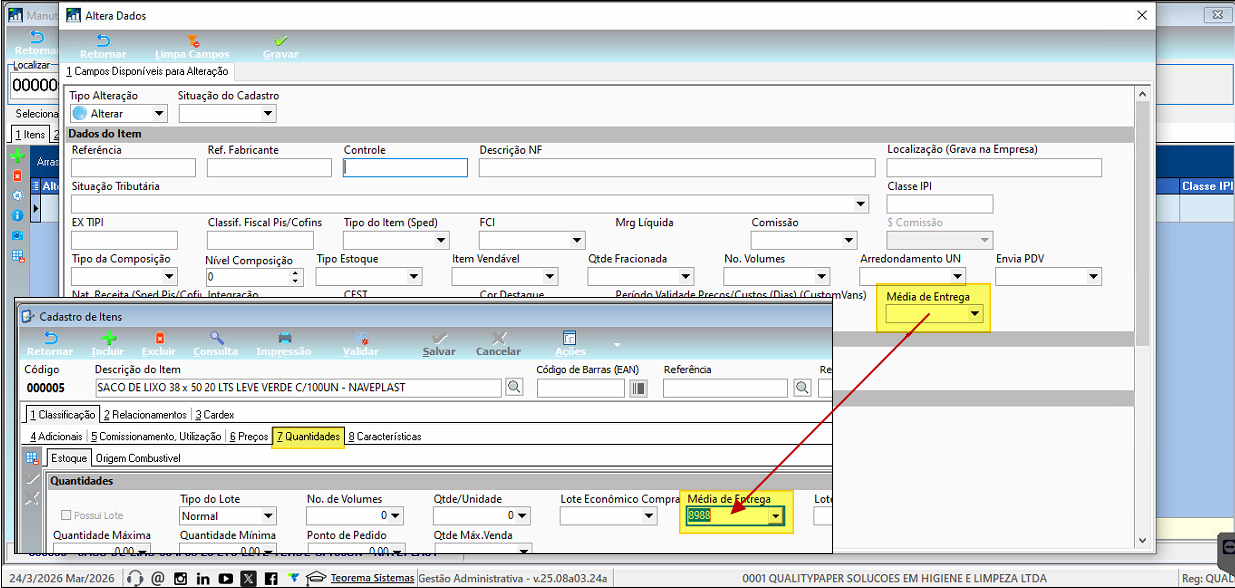
Task: Click Retornar in Altera Dados toolbar
Action: pyautogui.click(x=102, y=41)
